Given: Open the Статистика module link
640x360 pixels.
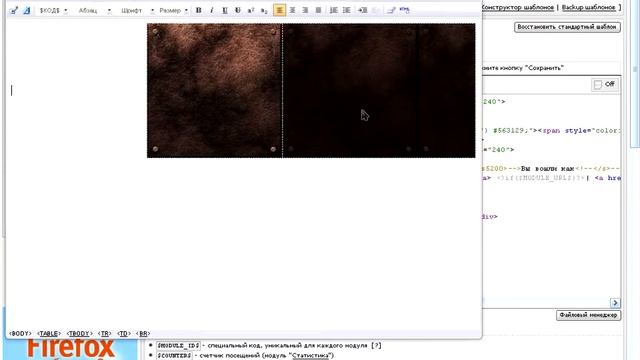Looking at the screenshot, I should pos(310,356).
